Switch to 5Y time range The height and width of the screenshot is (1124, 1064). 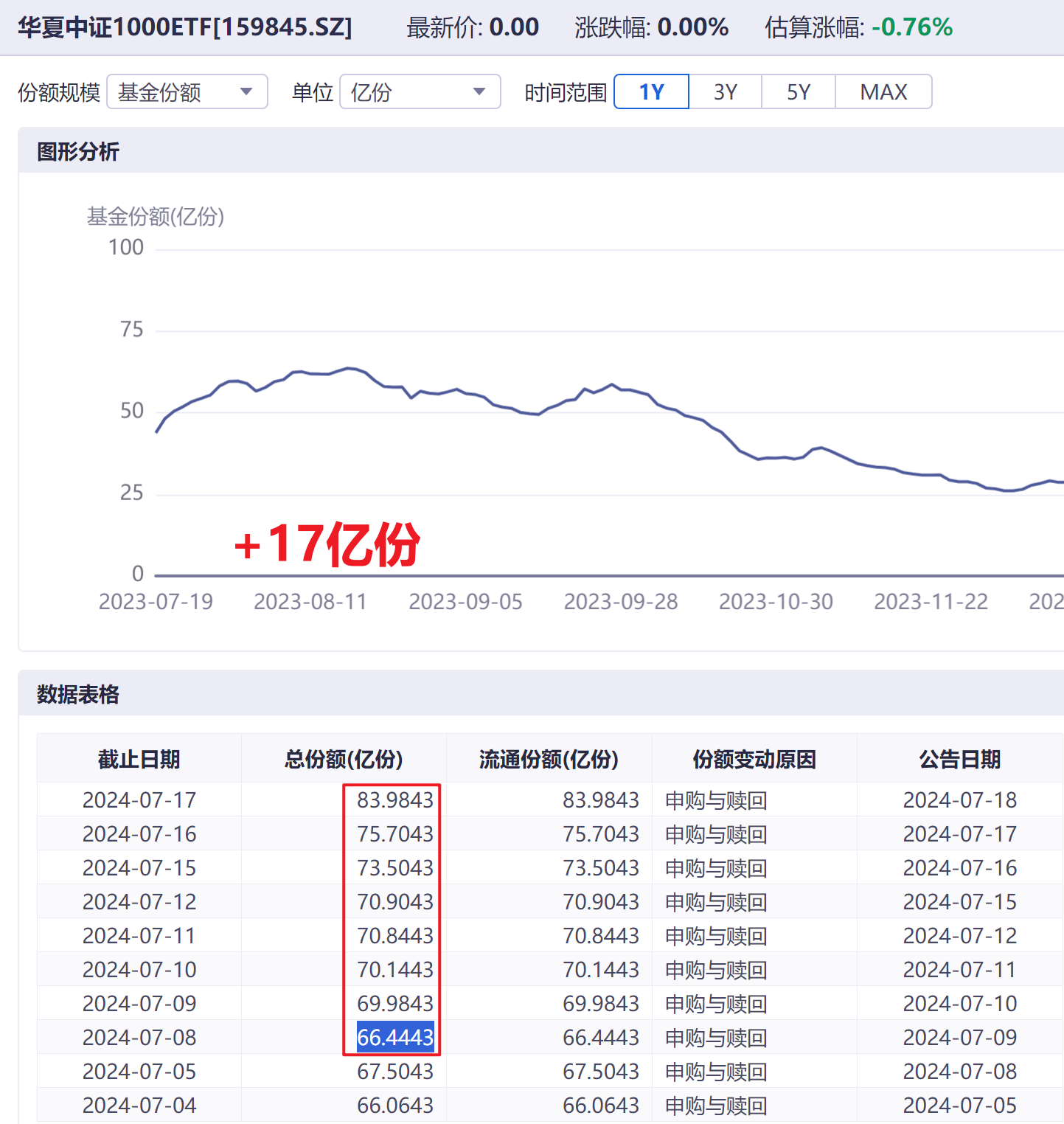coord(798,92)
